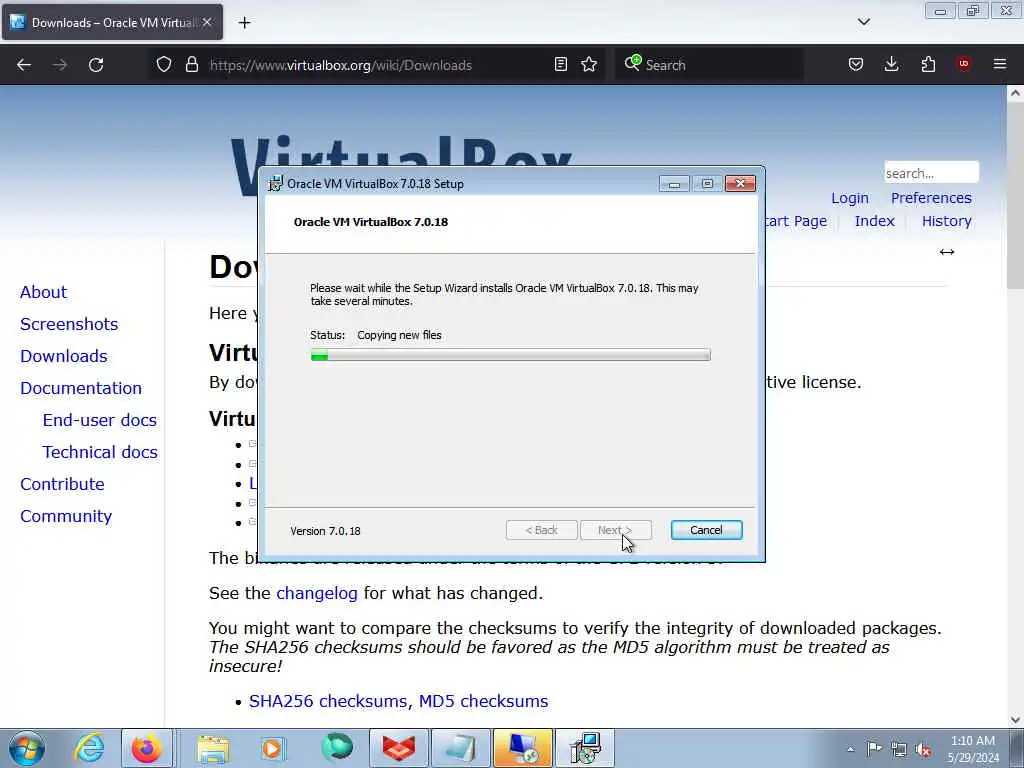1024x768 pixels.
Task: Focus the Firefox Search box
Action: tap(709, 65)
